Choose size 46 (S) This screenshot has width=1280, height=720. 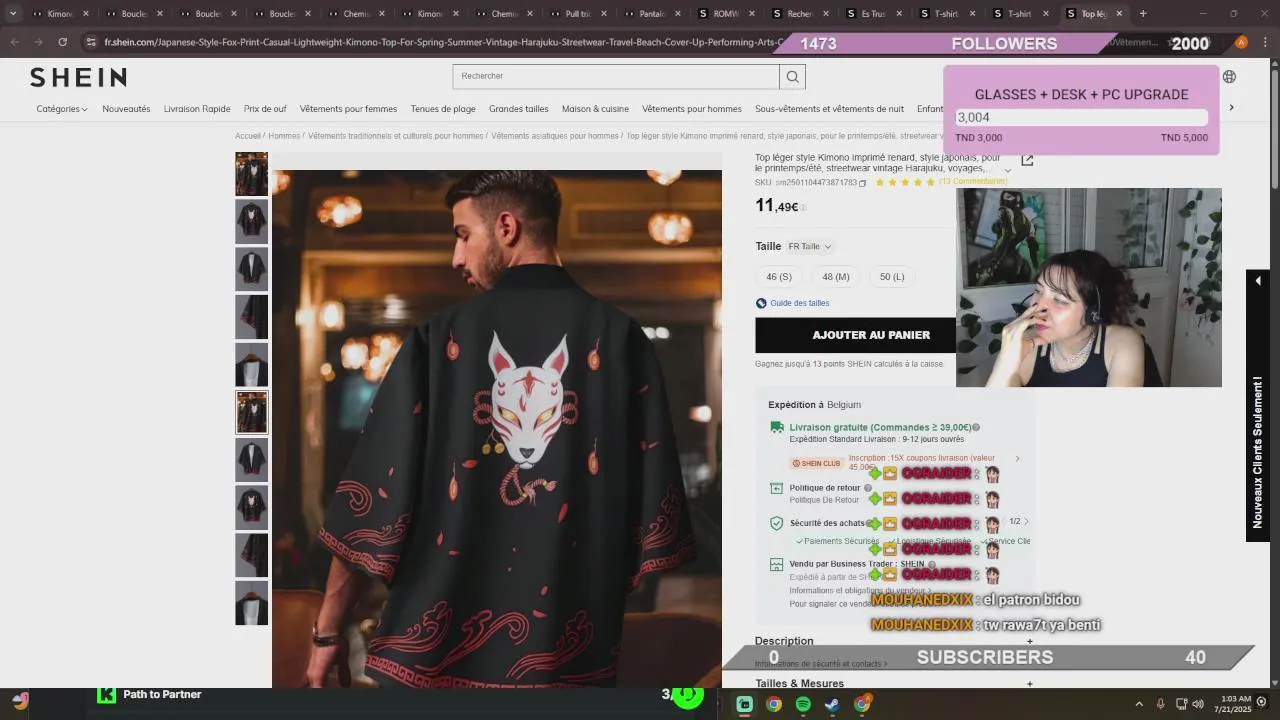click(x=779, y=277)
